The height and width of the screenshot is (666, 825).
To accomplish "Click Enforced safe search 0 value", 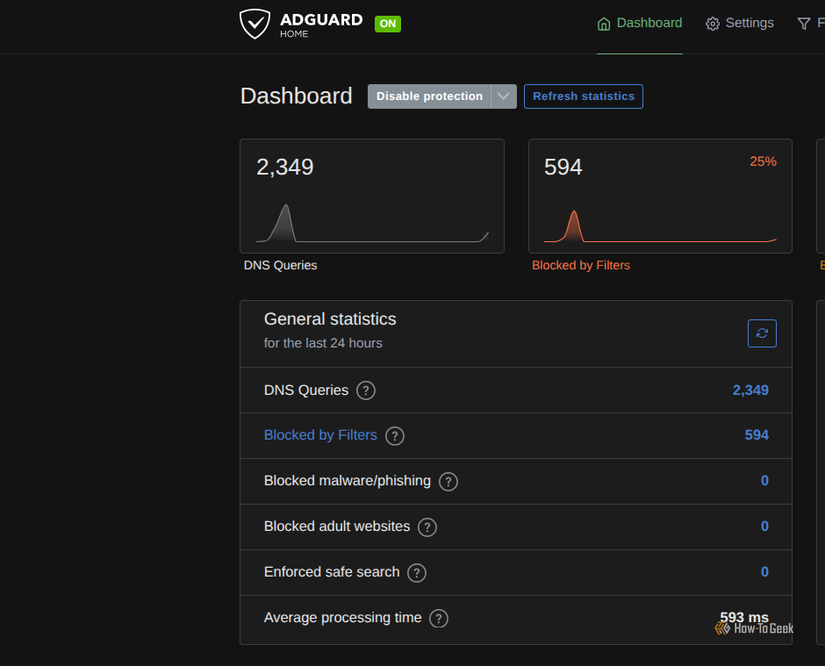I will [x=764, y=572].
